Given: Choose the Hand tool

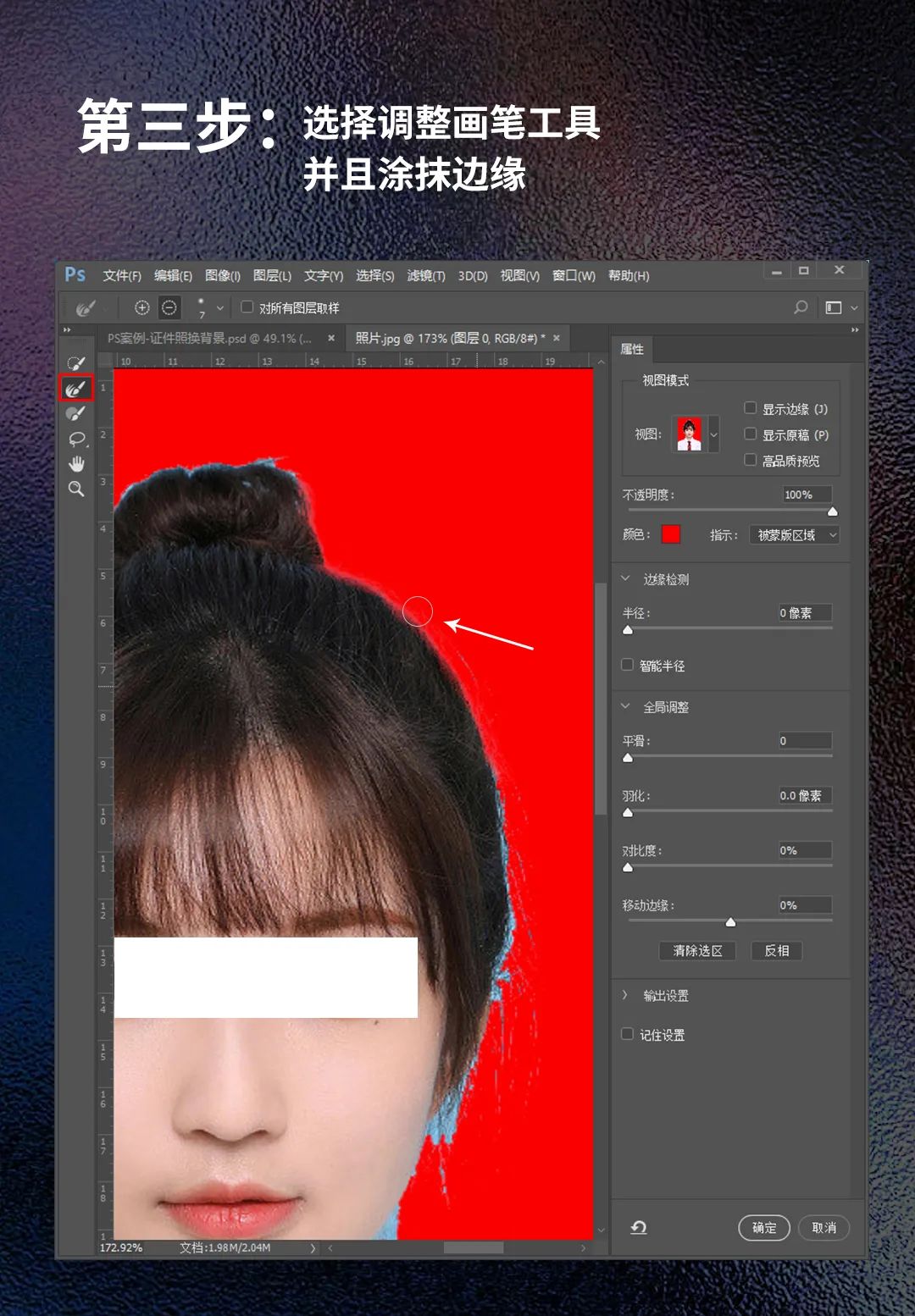Looking at the screenshot, I should click(x=76, y=463).
